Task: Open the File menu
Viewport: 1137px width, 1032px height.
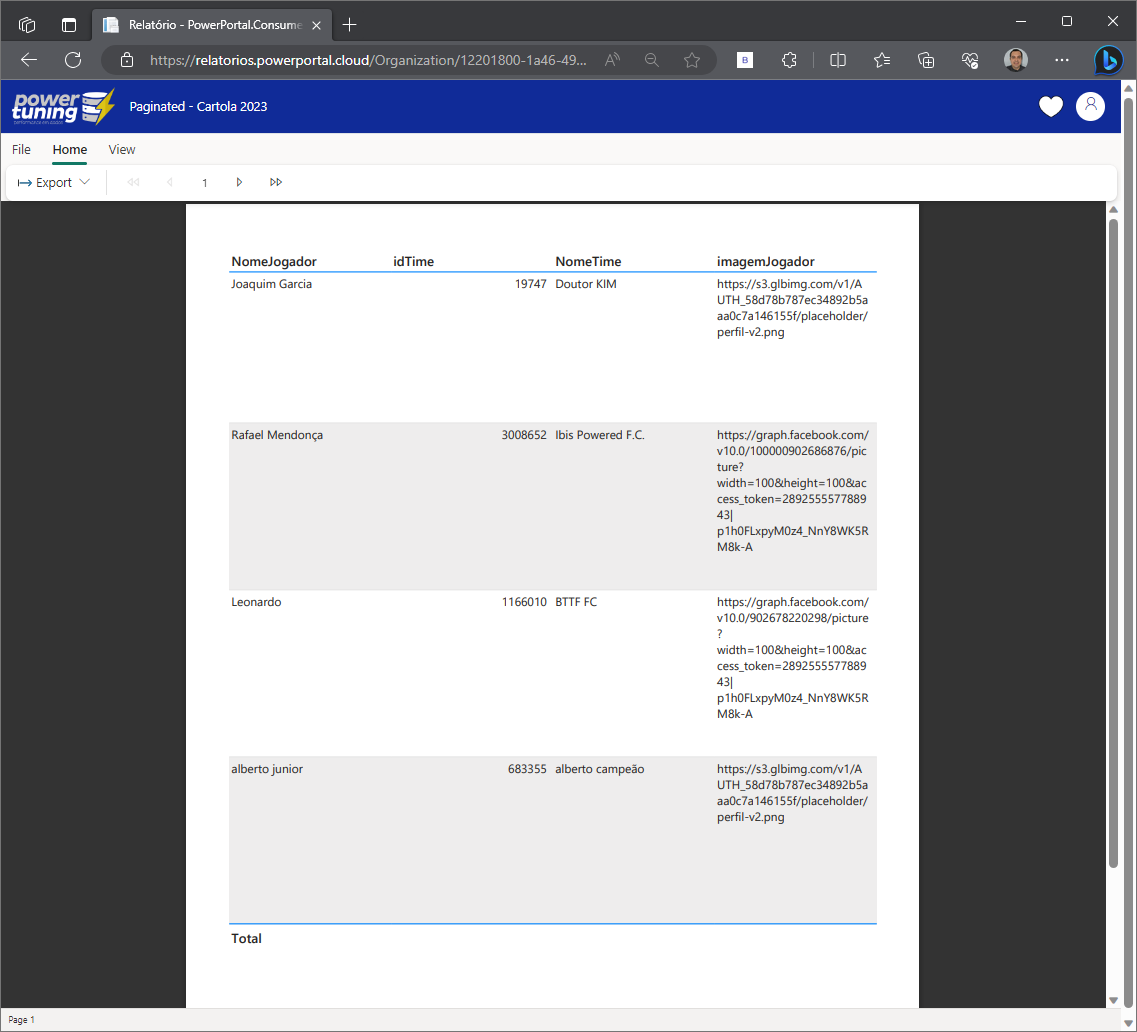Action: pyautogui.click(x=21, y=150)
